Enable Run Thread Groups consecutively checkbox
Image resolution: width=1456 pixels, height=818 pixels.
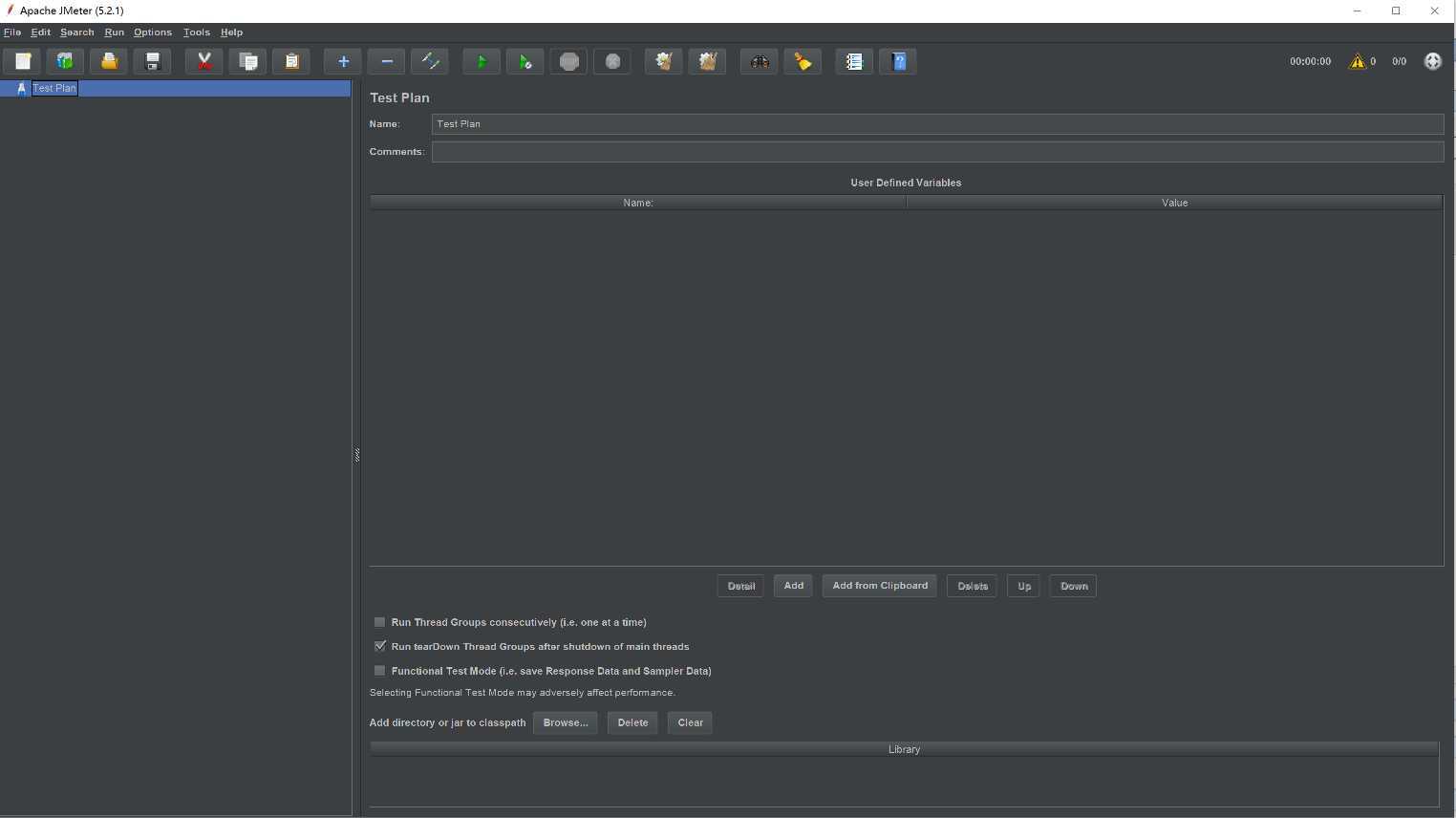(380, 622)
